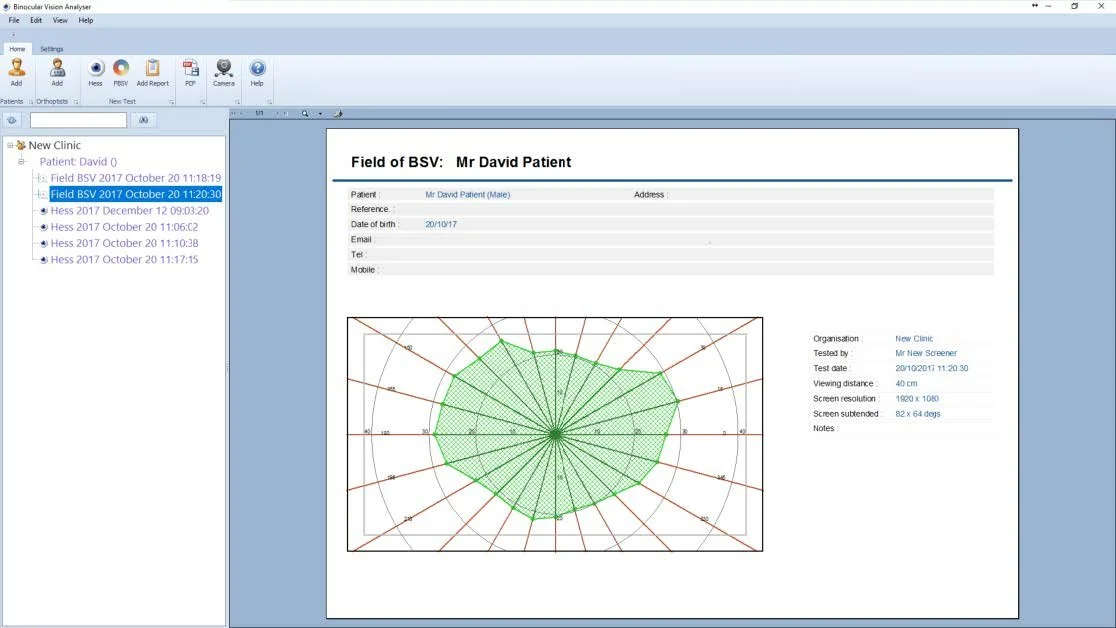
Task: Start a new Hess test
Action: click(x=95, y=73)
